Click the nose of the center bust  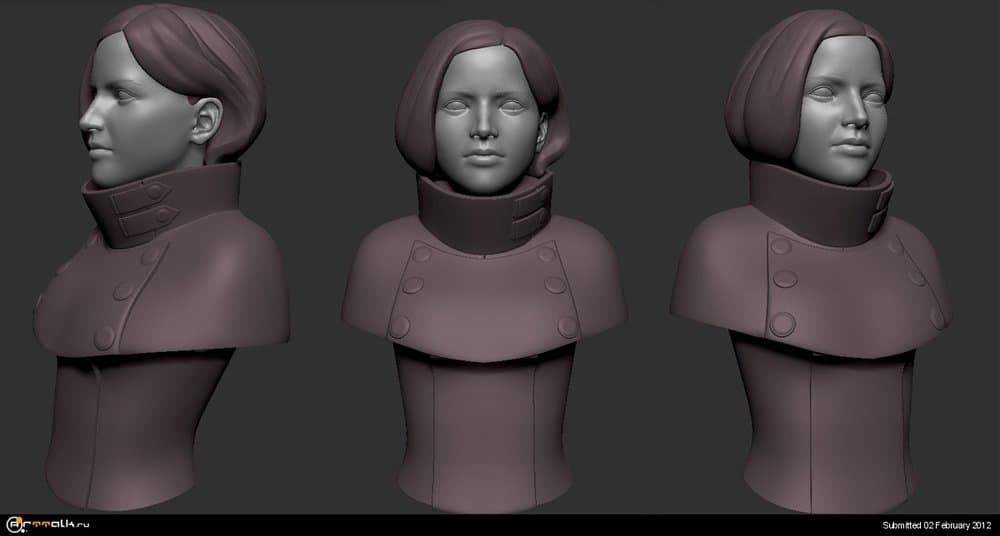[x=485, y=125]
